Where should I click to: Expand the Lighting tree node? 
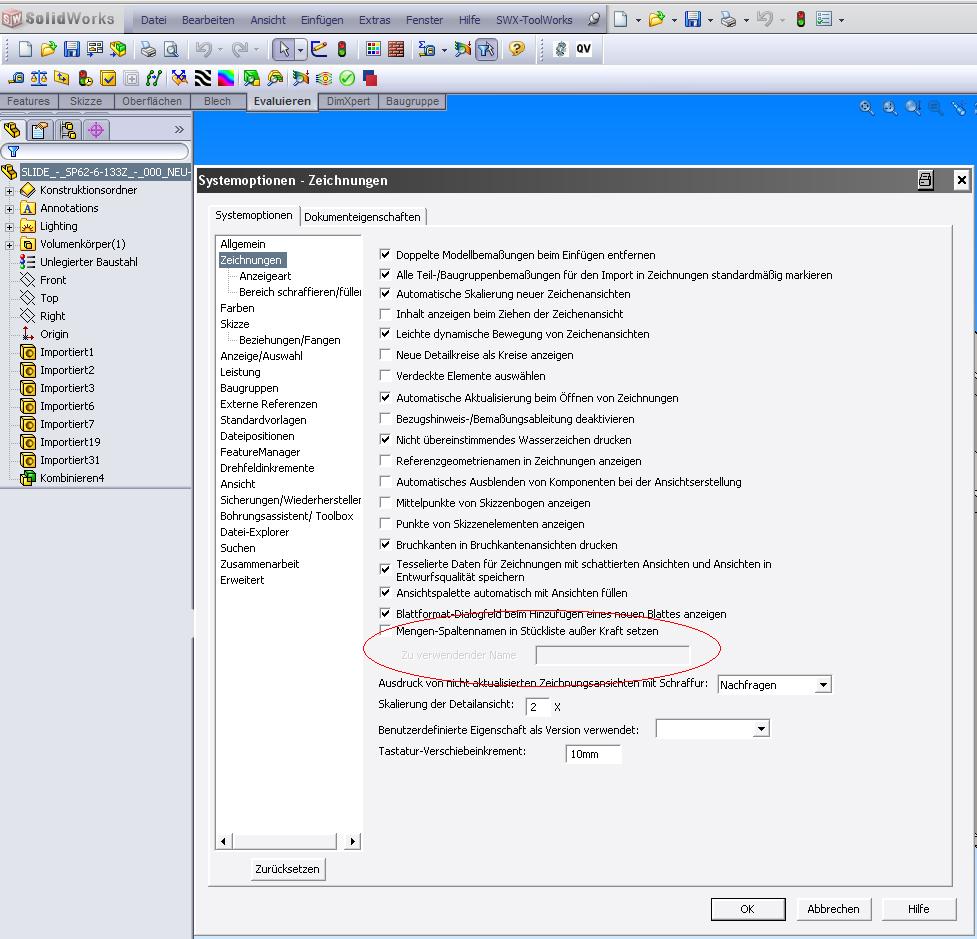(9, 227)
